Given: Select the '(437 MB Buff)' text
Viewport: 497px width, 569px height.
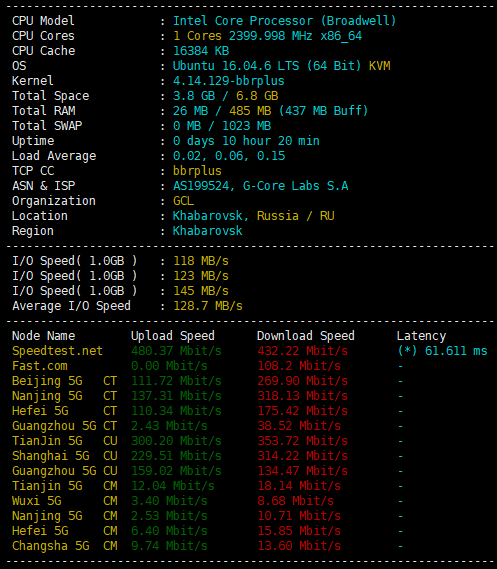Looking at the screenshot, I should [x=323, y=111].
